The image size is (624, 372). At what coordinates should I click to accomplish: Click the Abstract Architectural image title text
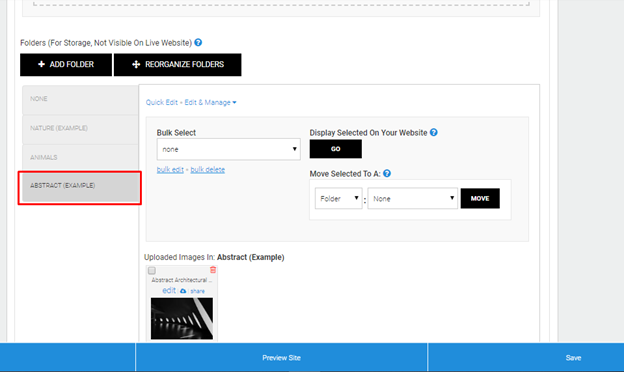[x=182, y=280]
